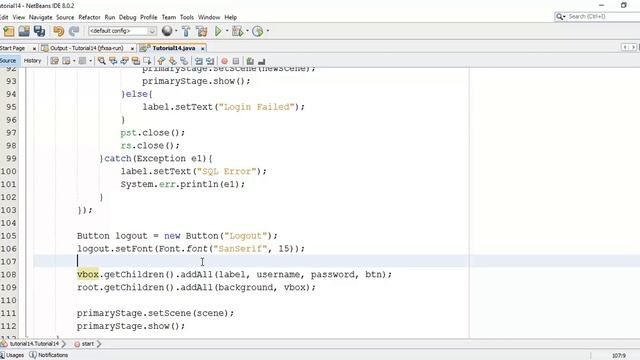The height and width of the screenshot is (360, 640).
Task: Open the default config combo box
Action: click(x=122, y=31)
